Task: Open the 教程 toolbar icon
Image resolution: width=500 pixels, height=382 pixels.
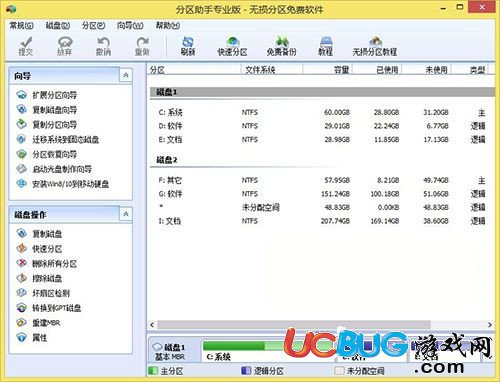Action: pos(325,46)
